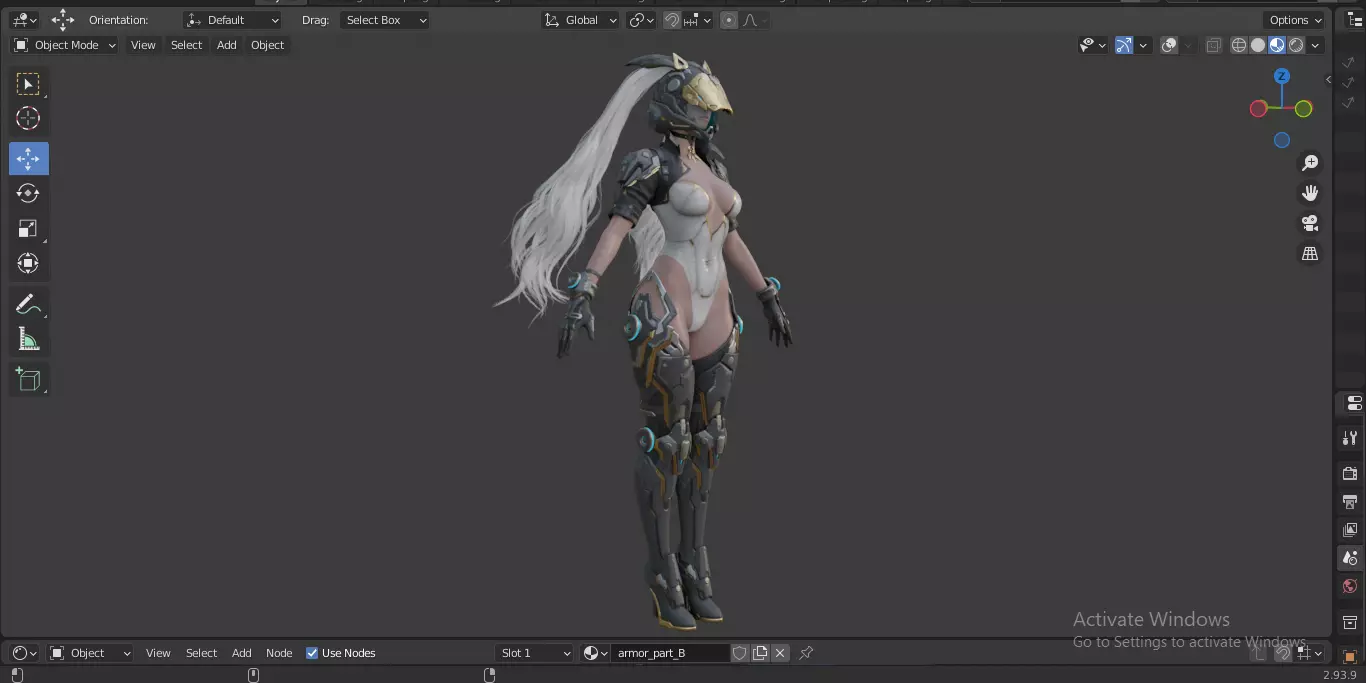
Task: Enable Solid viewport shading
Action: (x=1258, y=45)
